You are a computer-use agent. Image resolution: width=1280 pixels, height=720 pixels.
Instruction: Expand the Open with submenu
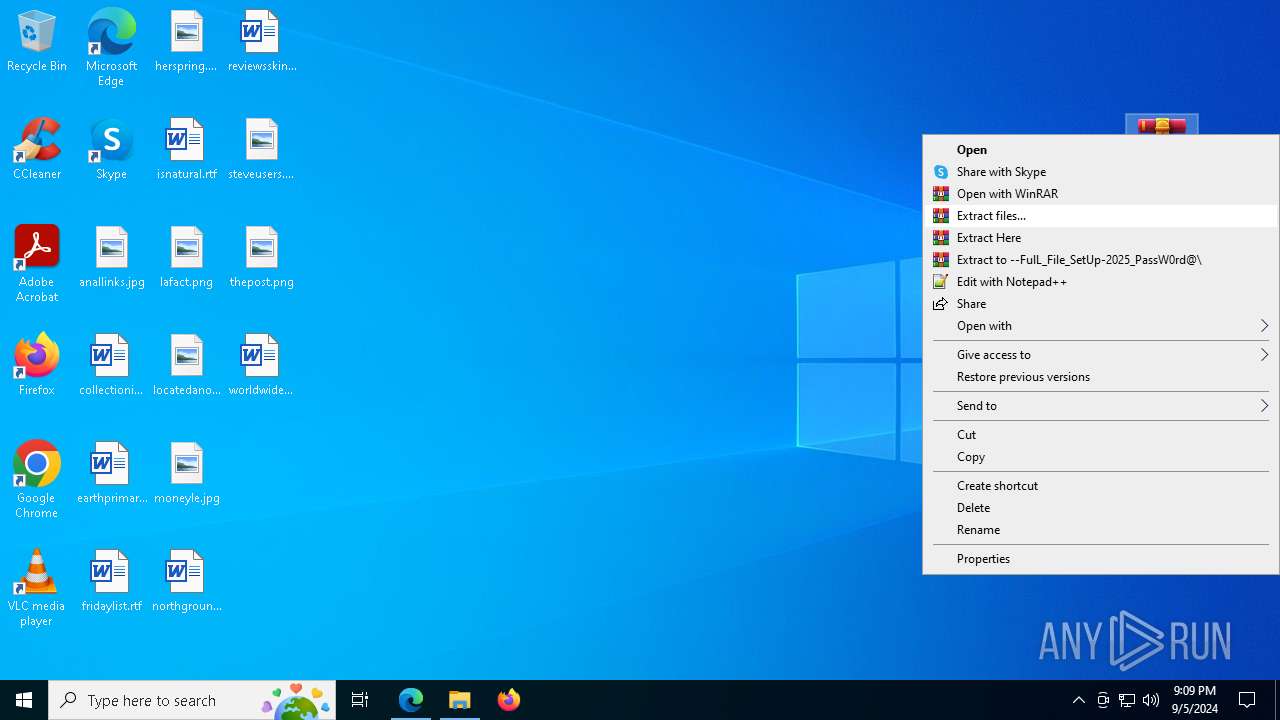[1100, 326]
